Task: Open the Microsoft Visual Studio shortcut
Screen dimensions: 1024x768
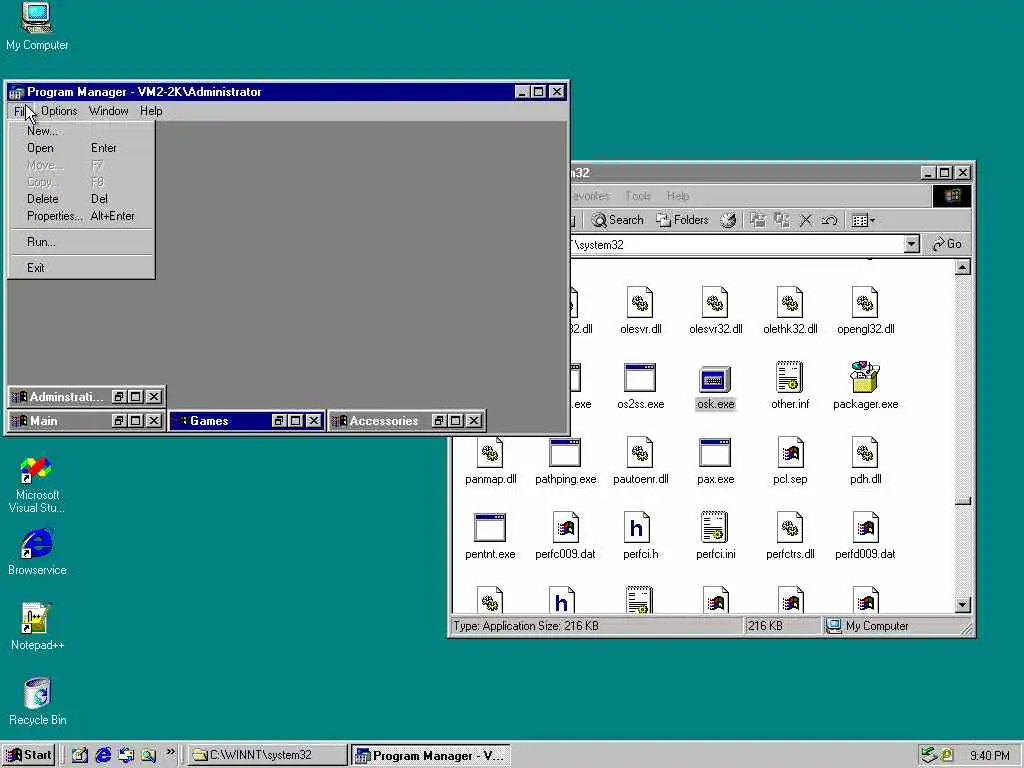Action: coord(37,485)
